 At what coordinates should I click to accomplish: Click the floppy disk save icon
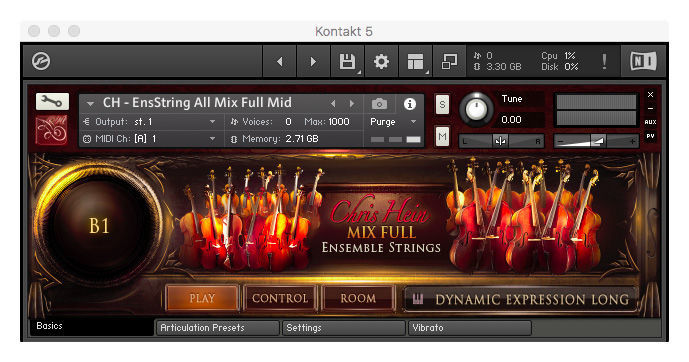click(x=347, y=62)
